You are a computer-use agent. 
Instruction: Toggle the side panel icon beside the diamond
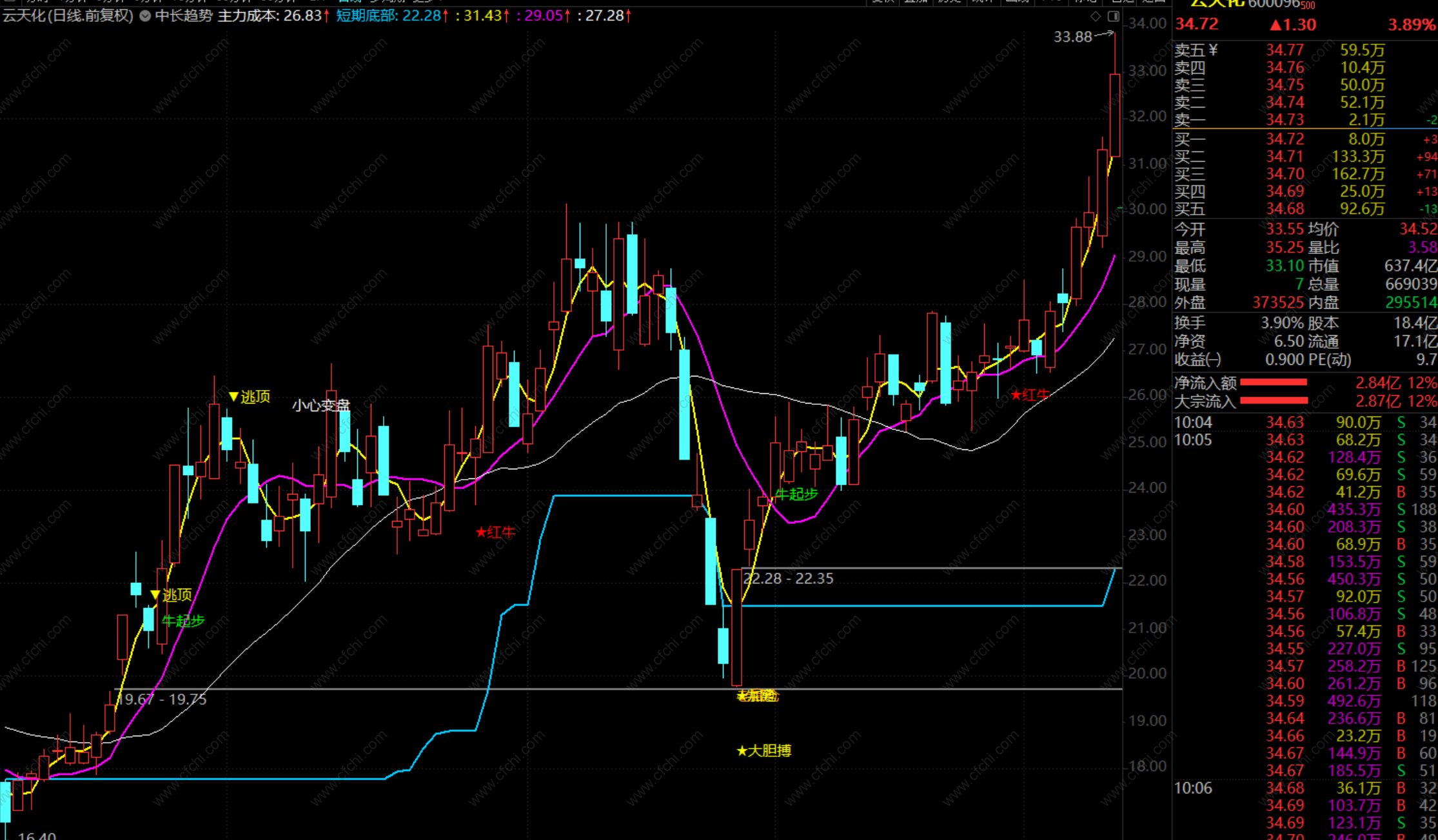pyautogui.click(x=1114, y=16)
